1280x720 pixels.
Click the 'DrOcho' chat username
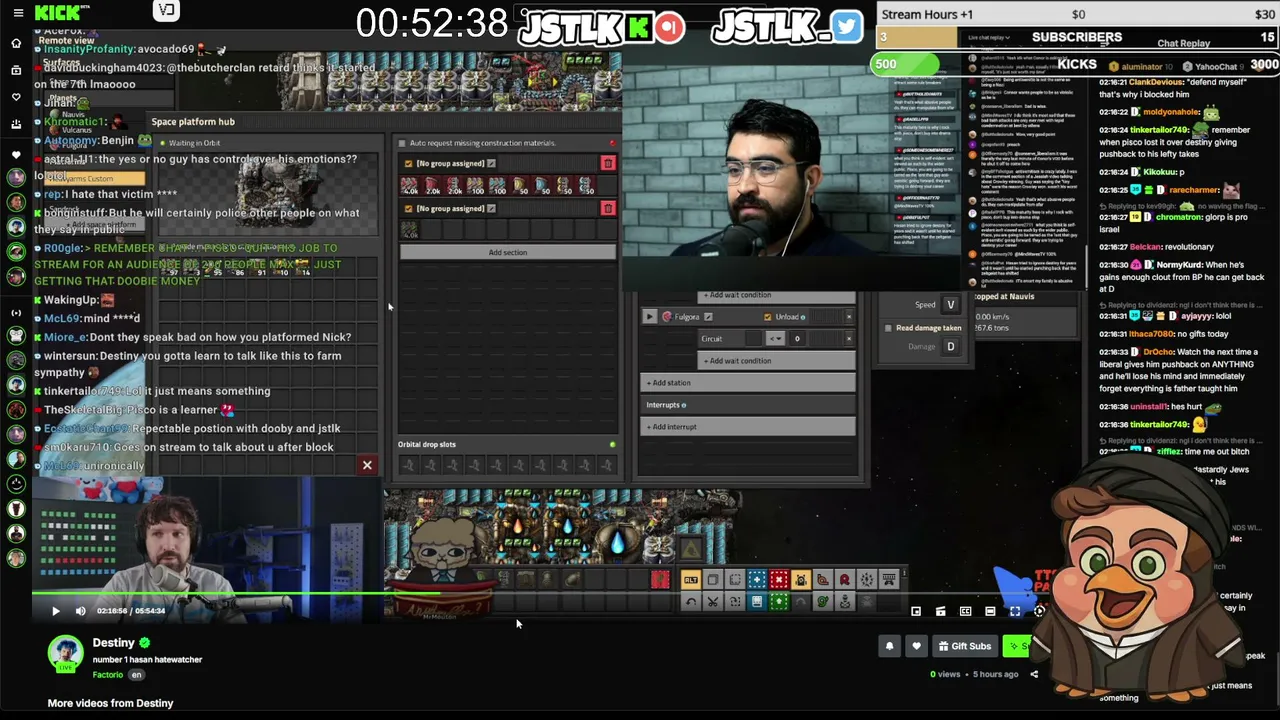tap(1160, 352)
